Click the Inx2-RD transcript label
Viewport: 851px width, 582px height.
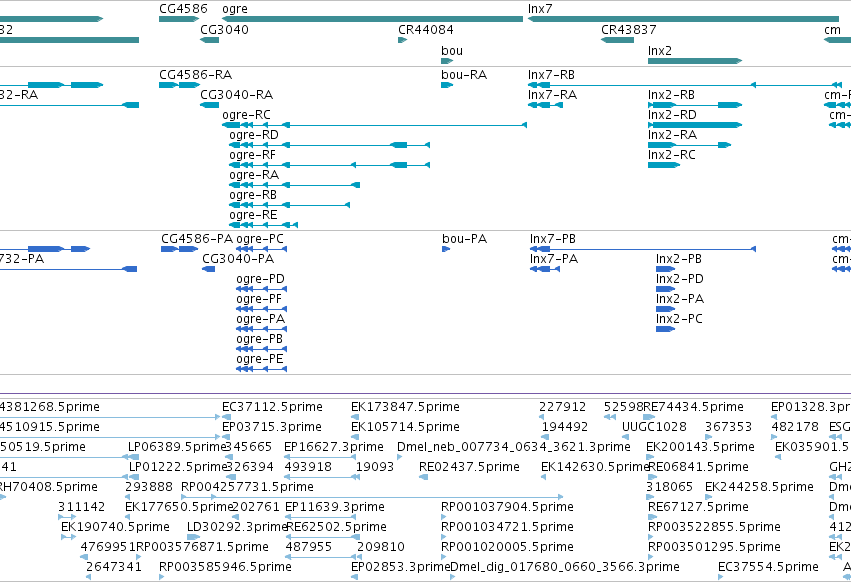[x=672, y=115]
